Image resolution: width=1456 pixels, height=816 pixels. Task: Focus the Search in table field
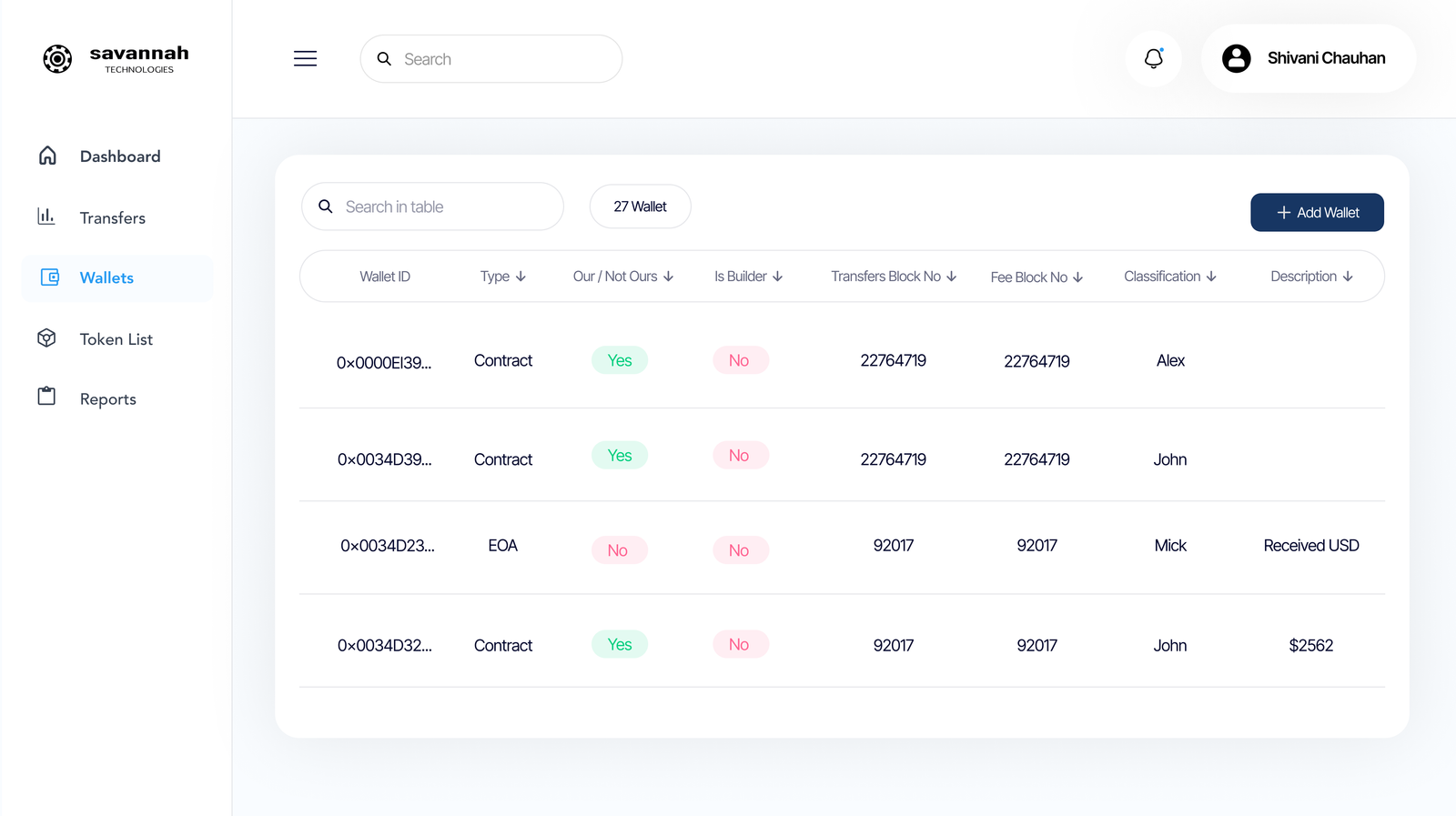click(x=446, y=207)
